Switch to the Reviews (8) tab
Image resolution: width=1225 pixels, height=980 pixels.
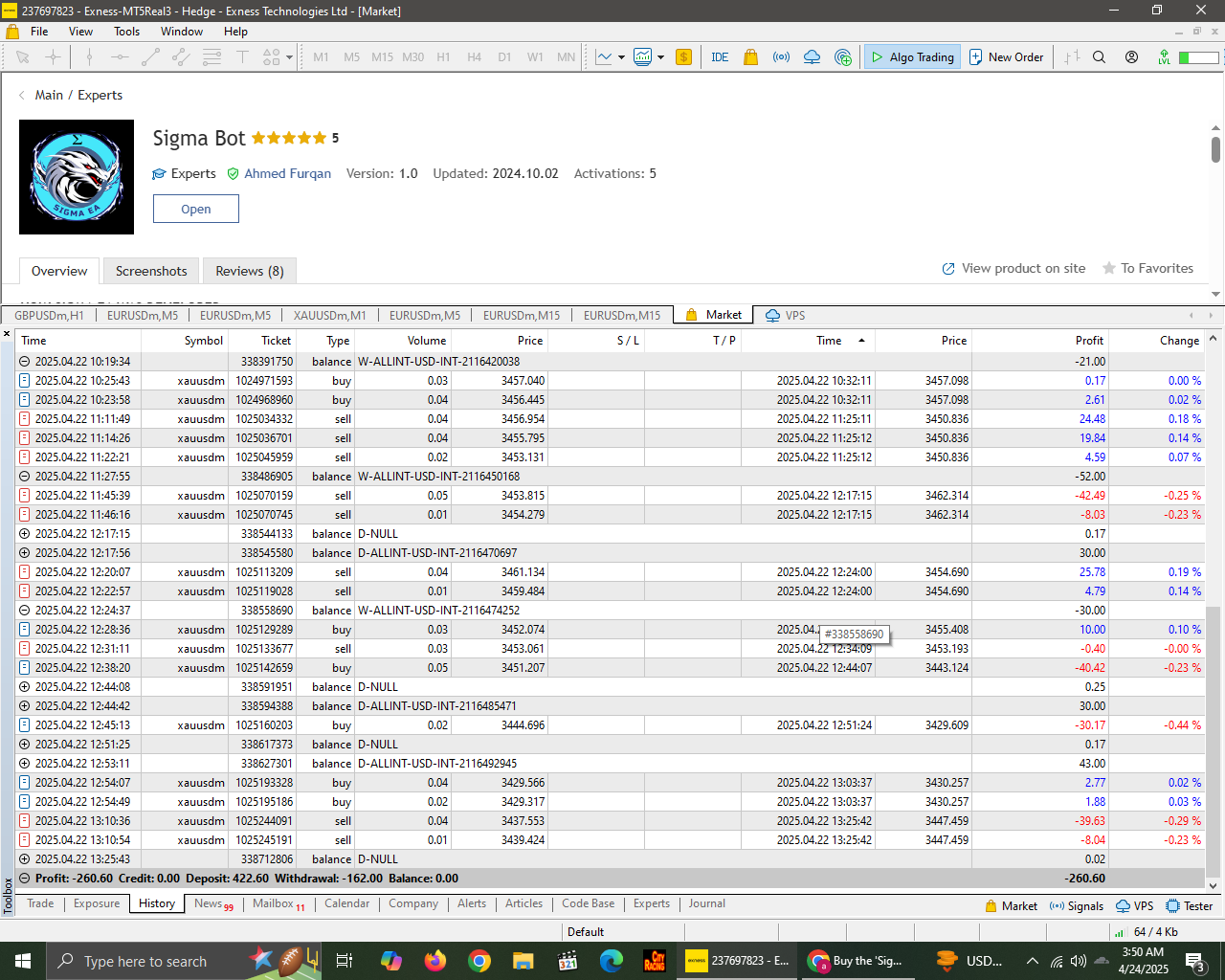click(x=250, y=271)
